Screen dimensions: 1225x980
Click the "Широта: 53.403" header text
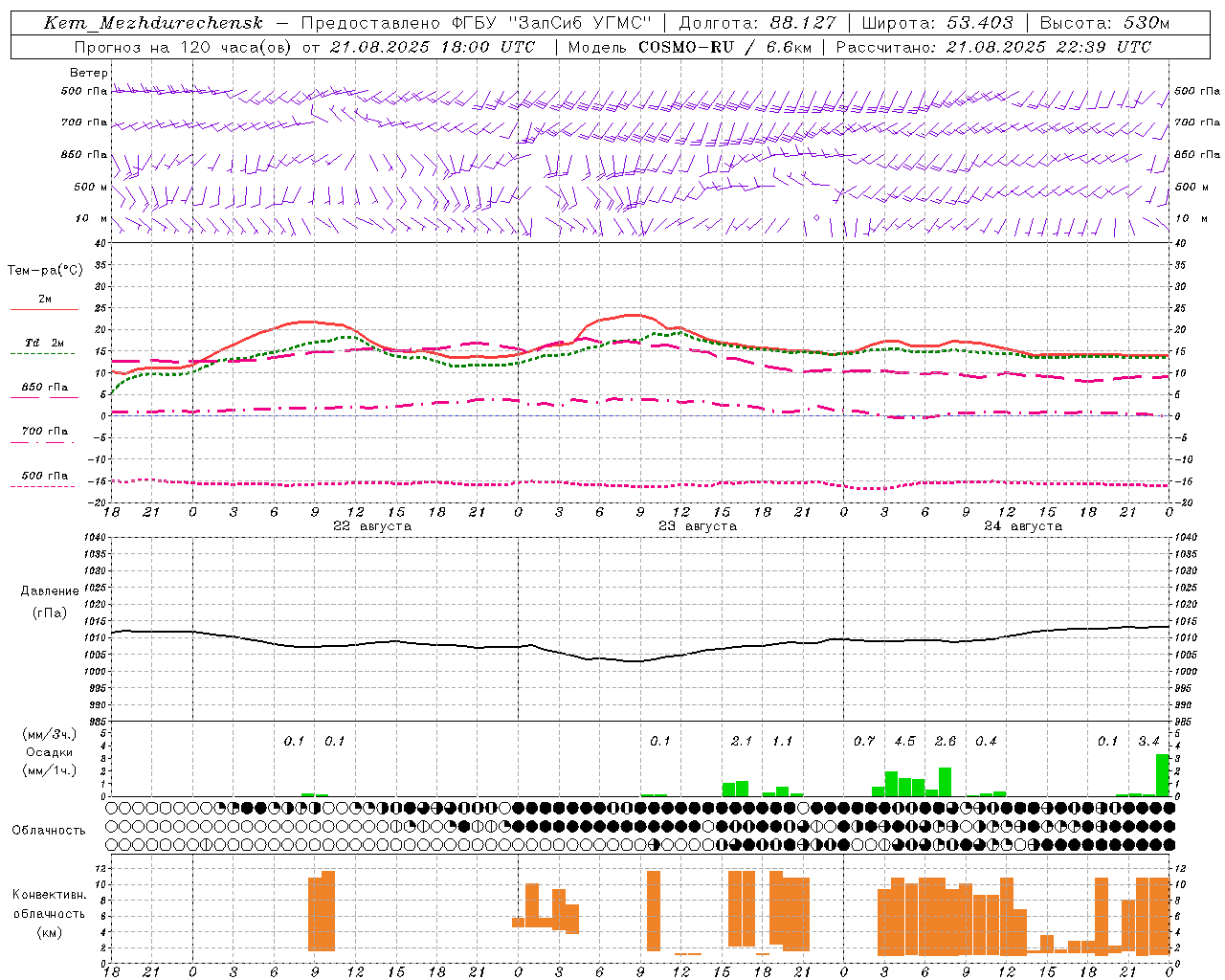937,23
